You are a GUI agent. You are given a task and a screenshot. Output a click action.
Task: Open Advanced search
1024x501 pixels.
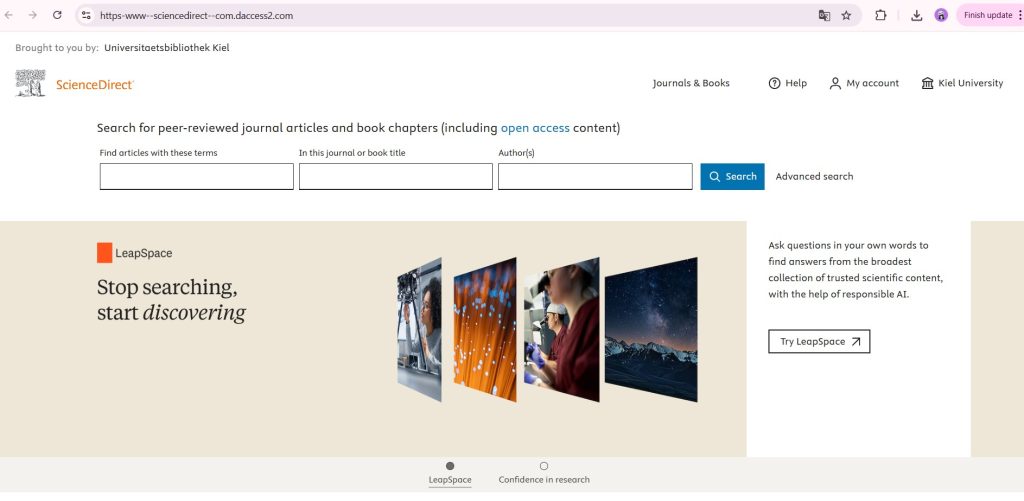pyautogui.click(x=814, y=176)
